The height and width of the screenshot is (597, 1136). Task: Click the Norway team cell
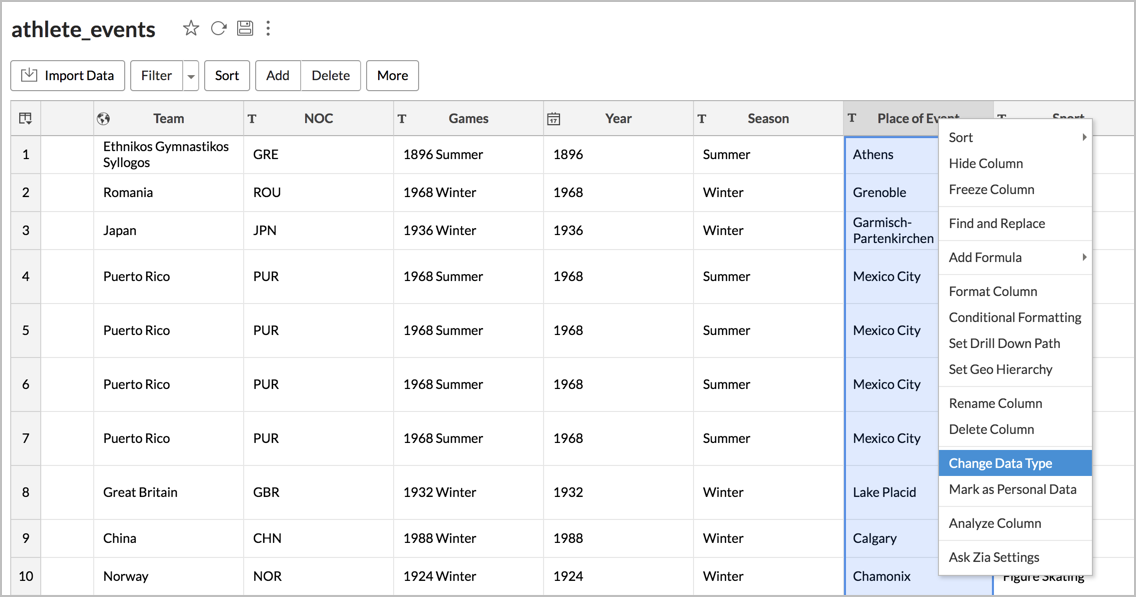[168, 577]
